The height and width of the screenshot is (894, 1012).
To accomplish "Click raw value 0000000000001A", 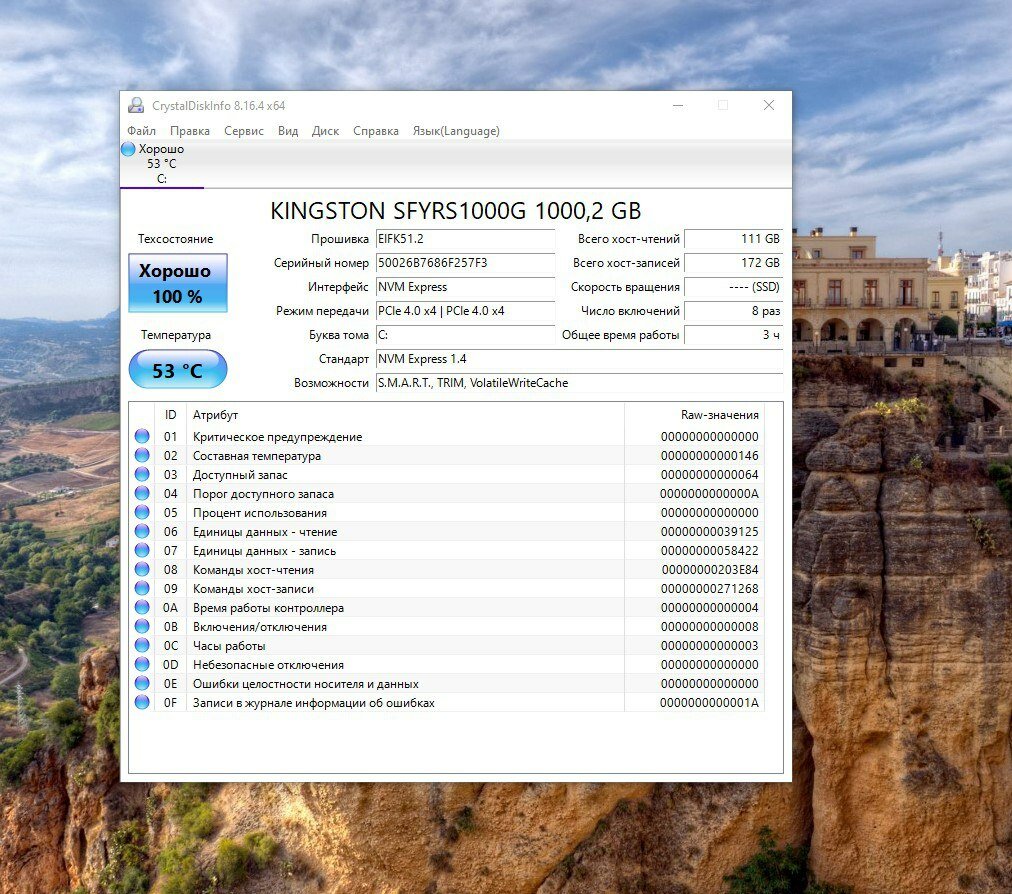I will coord(709,703).
